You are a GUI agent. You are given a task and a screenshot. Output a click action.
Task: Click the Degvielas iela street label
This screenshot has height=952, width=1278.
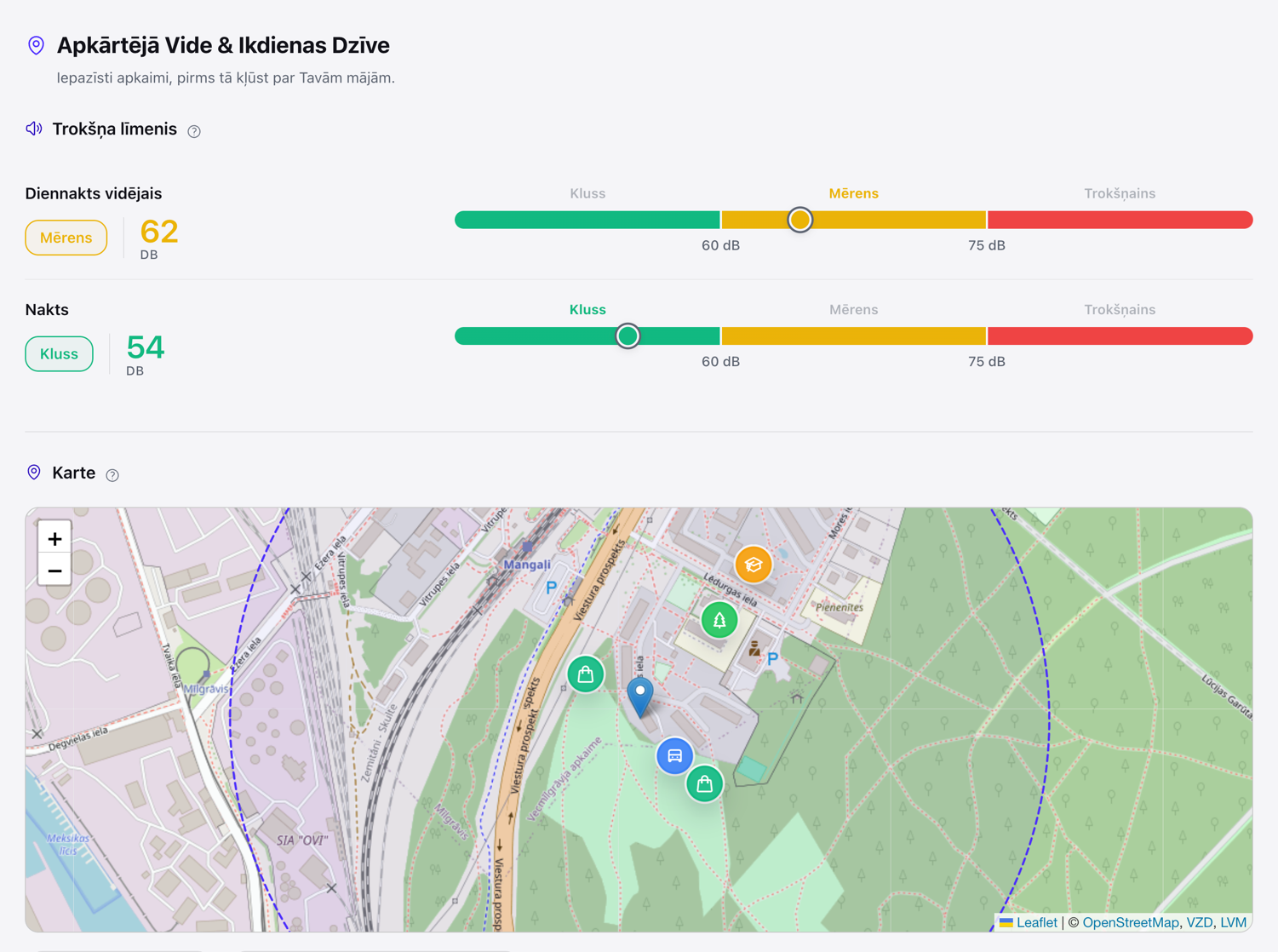point(78,737)
